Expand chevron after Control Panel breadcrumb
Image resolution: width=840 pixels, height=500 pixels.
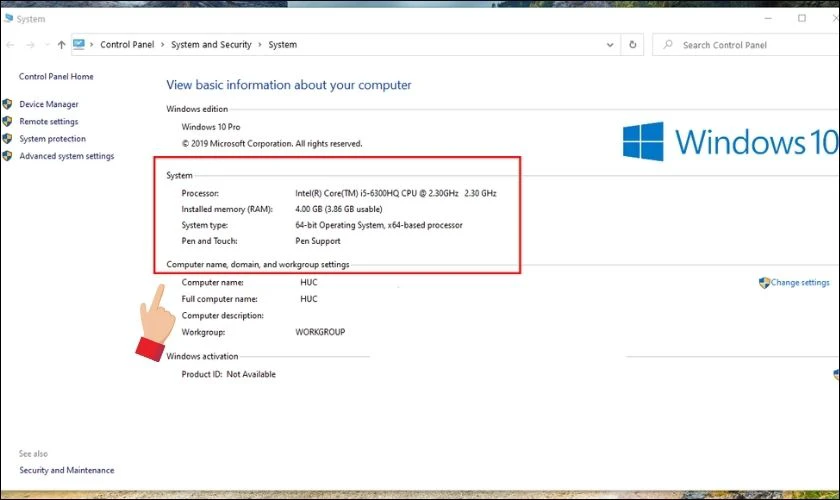[162, 45]
